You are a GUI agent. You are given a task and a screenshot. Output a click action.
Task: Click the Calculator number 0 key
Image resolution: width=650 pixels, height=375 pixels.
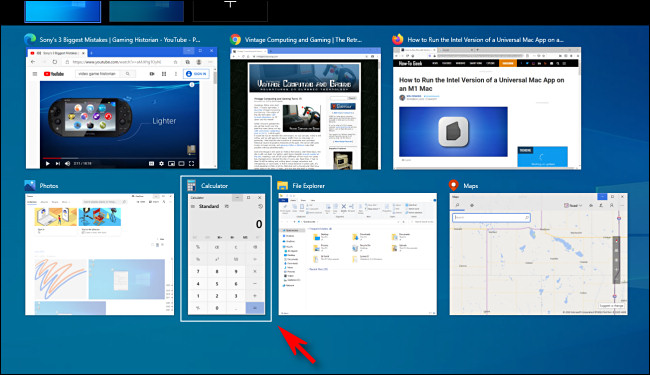tap(217, 308)
